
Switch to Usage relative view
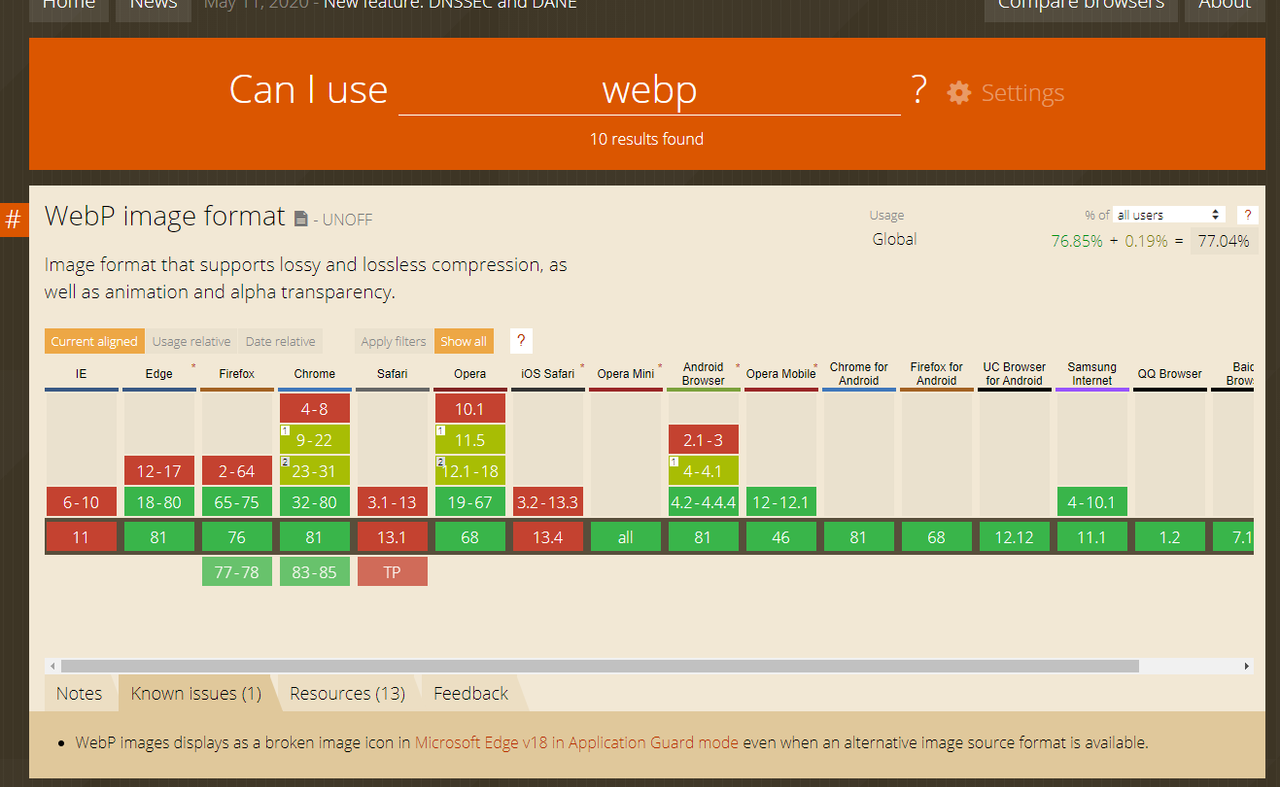point(191,341)
